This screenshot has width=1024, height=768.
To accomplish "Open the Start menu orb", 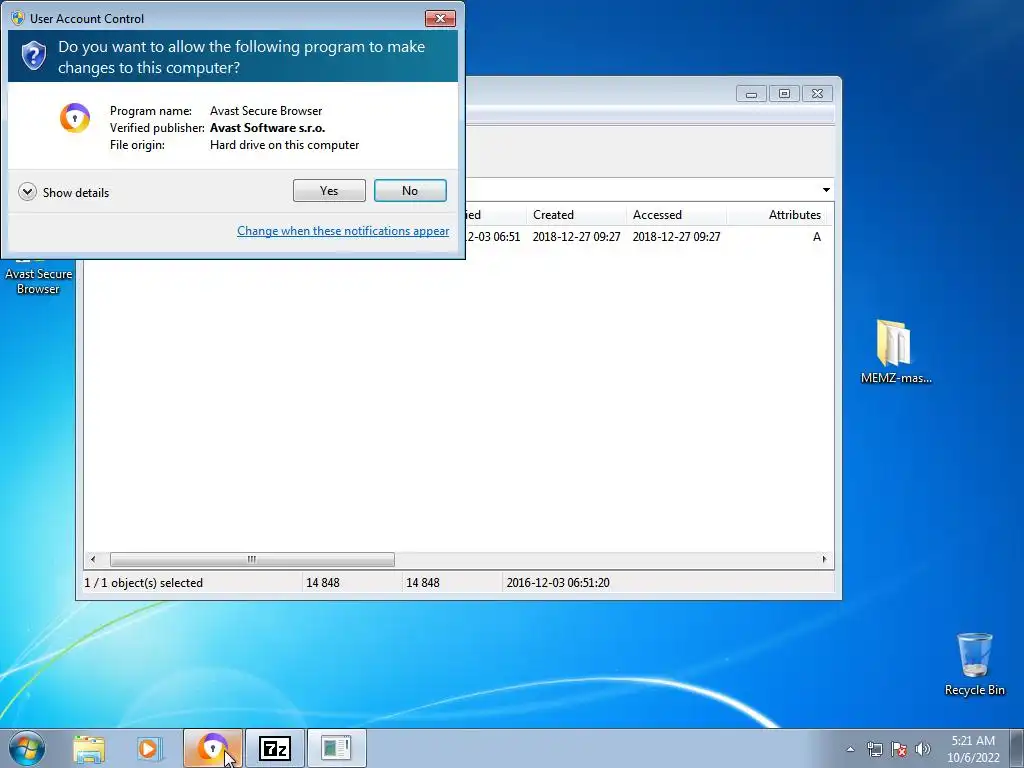I will tap(27, 748).
